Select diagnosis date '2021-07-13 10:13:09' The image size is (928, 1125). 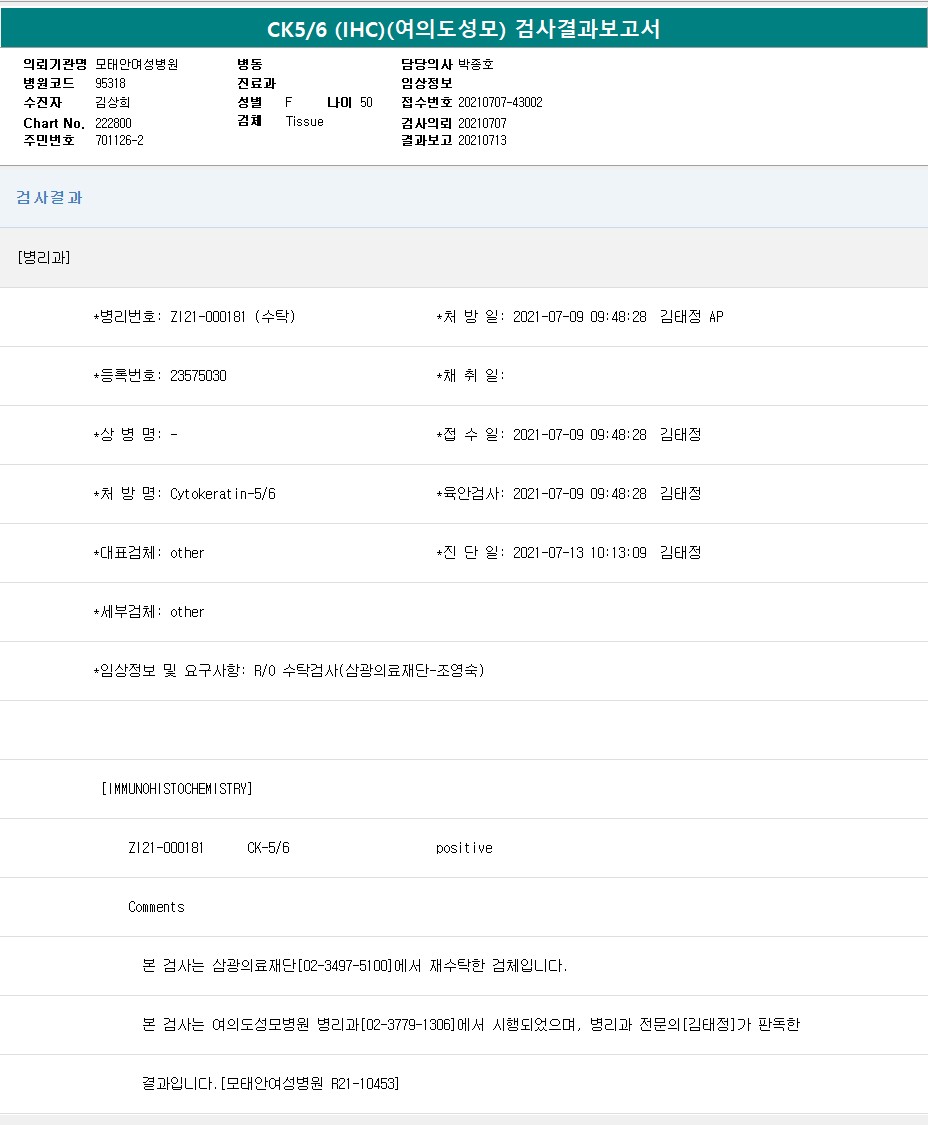579,553
